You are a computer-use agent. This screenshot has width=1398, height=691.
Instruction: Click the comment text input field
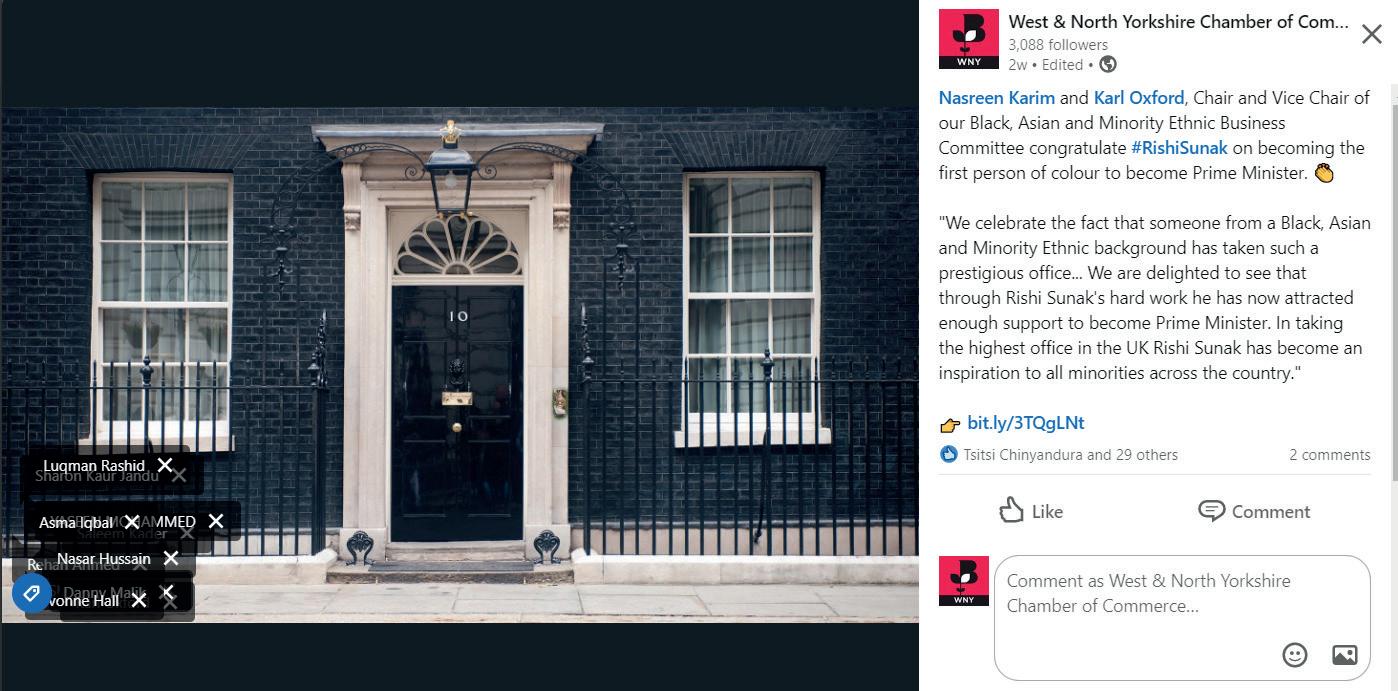(x=1182, y=618)
